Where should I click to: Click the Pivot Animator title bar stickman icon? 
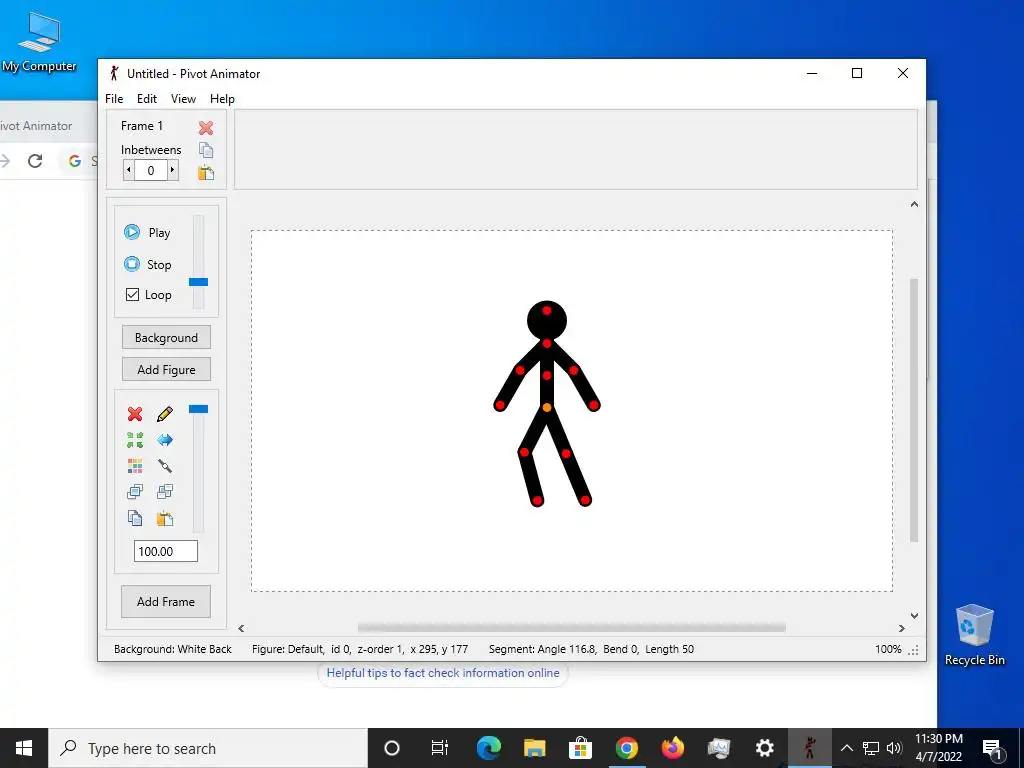(114, 73)
